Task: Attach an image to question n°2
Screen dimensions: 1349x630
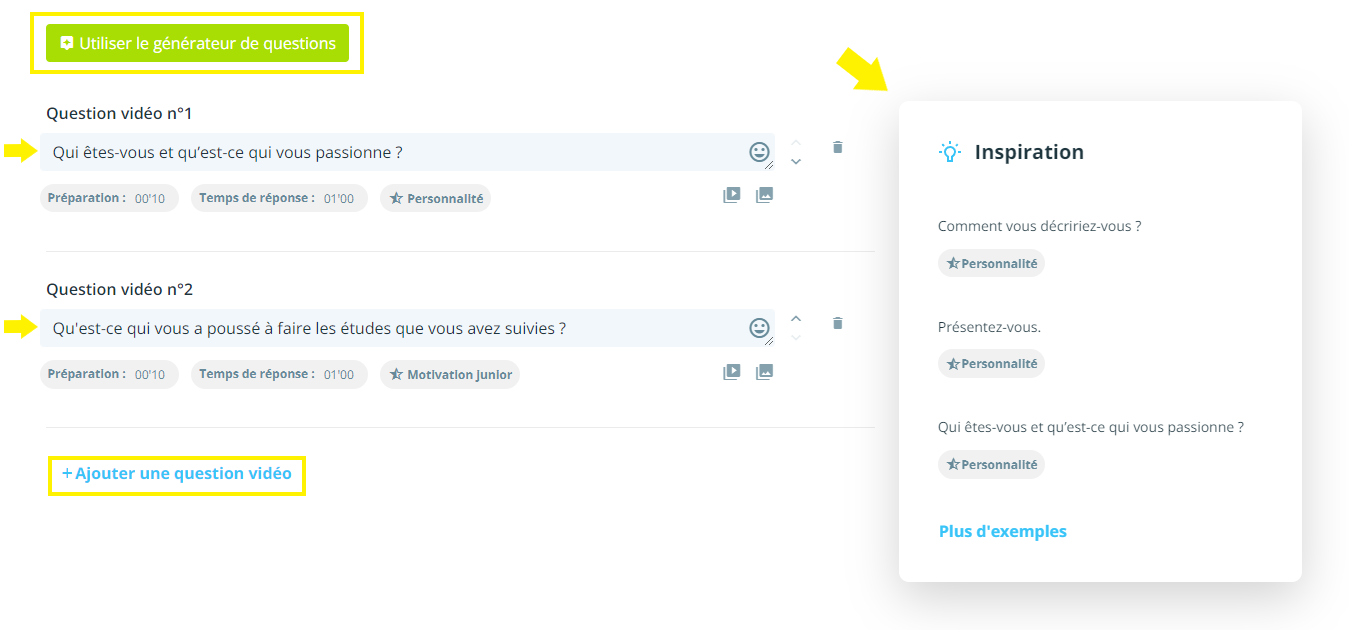Action: pos(764,372)
